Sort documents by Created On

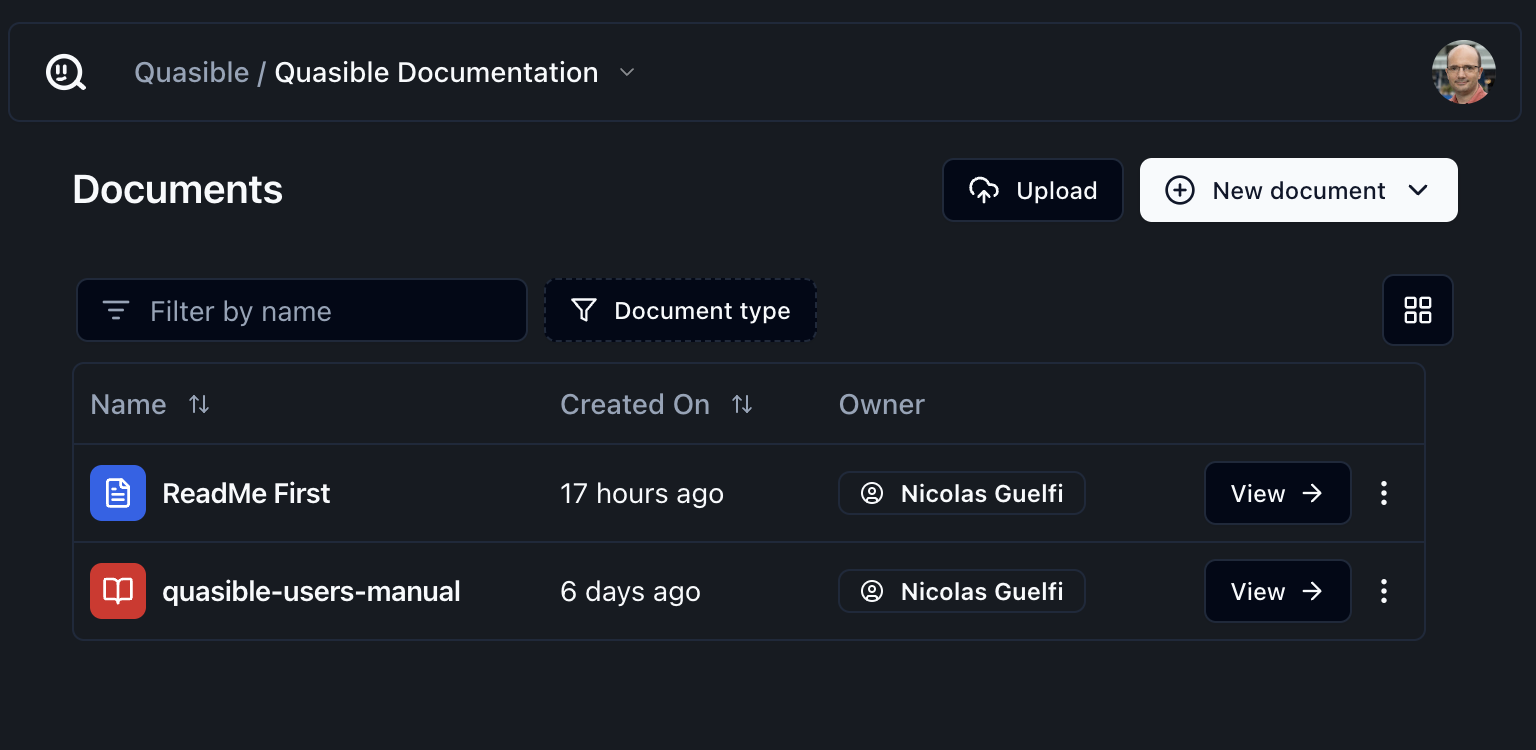click(x=741, y=404)
